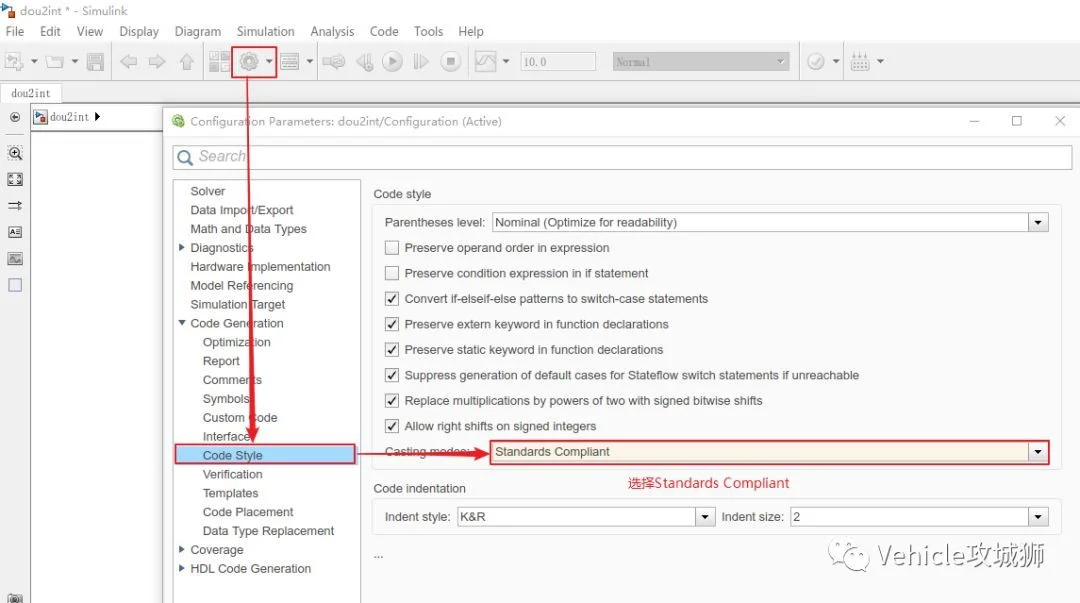Uncheck Preserve extern keyword in function declarations
Viewport: 1080px width, 603px height.
click(392, 325)
